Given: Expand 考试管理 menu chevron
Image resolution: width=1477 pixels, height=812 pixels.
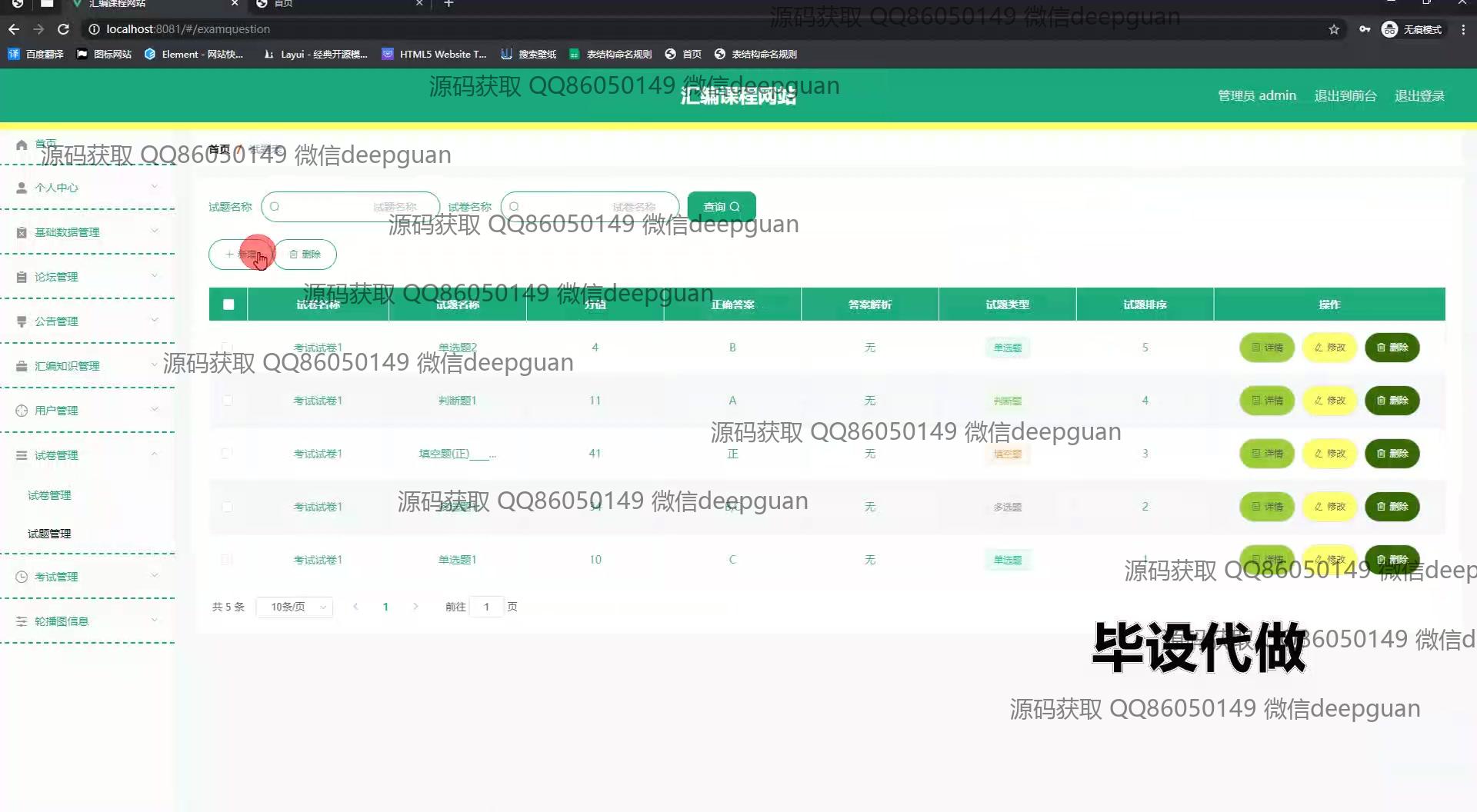Looking at the screenshot, I should [x=154, y=576].
